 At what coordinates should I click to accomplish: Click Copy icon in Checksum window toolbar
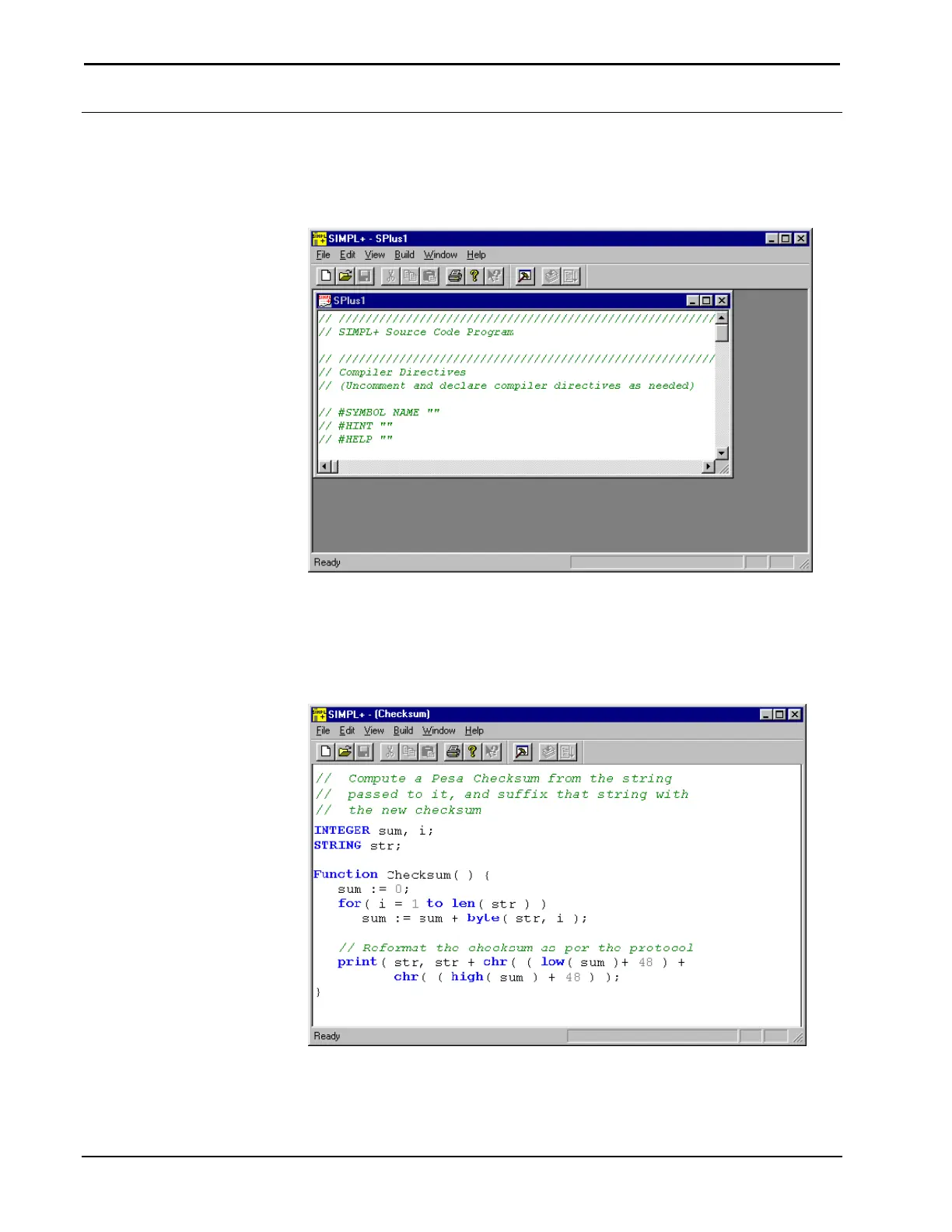(408, 751)
